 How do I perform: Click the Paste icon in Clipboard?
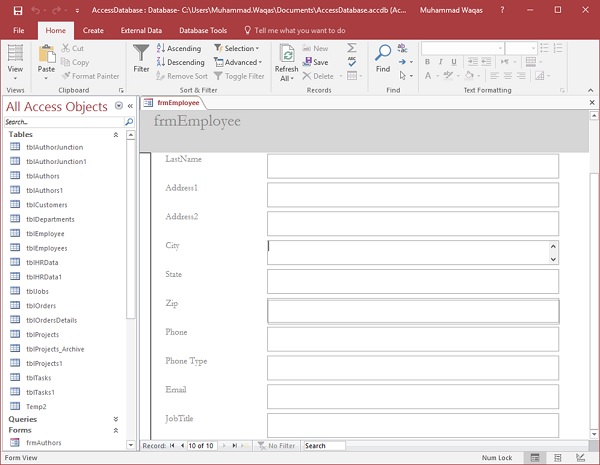pos(46,56)
